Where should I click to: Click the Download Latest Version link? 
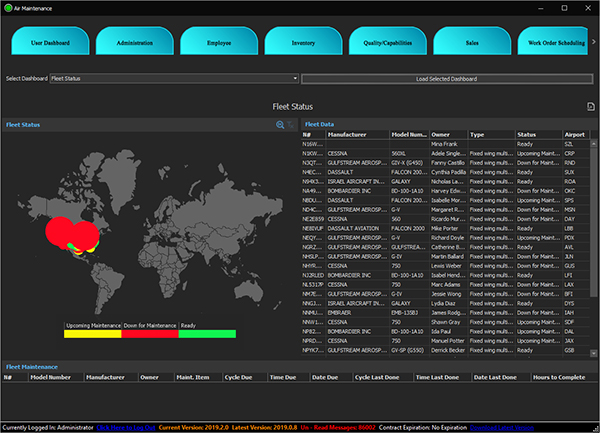(502, 427)
